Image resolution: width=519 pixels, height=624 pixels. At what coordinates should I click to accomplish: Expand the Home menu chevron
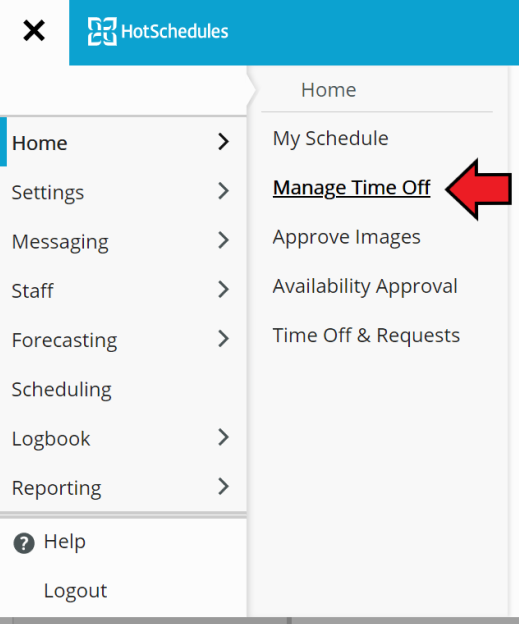click(x=224, y=142)
